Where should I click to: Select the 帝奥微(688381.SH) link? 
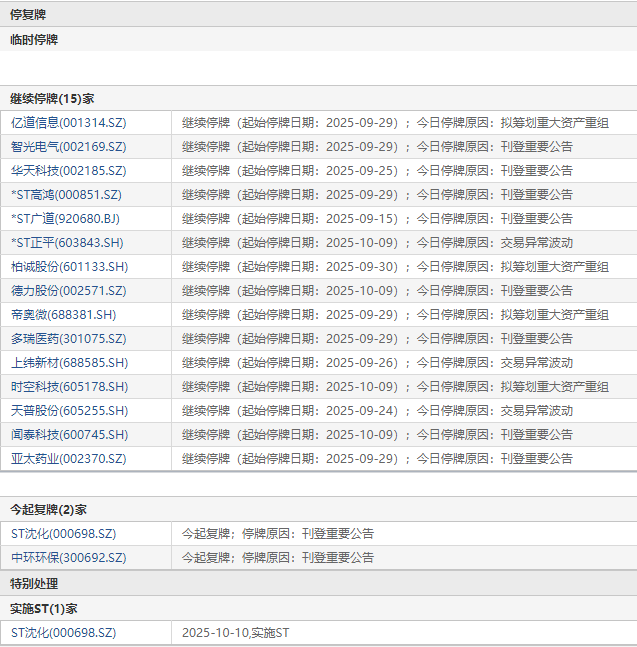pos(64,314)
